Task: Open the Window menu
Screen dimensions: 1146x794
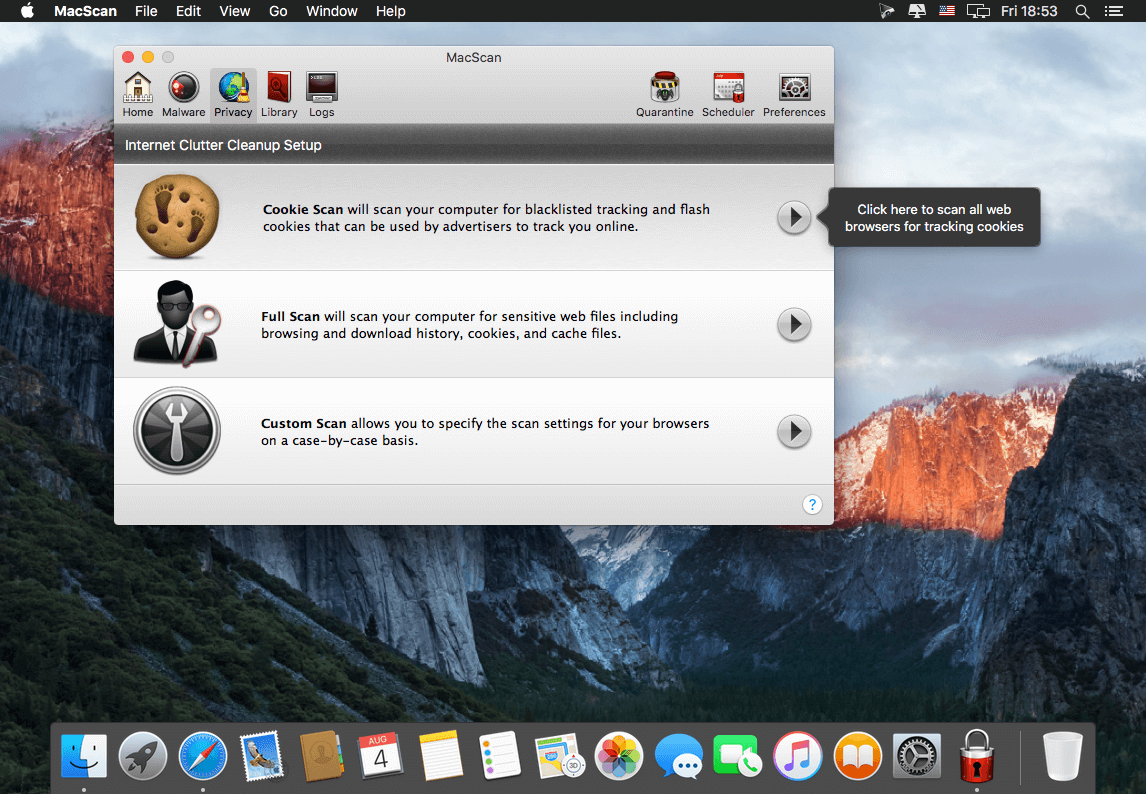Action: (332, 11)
